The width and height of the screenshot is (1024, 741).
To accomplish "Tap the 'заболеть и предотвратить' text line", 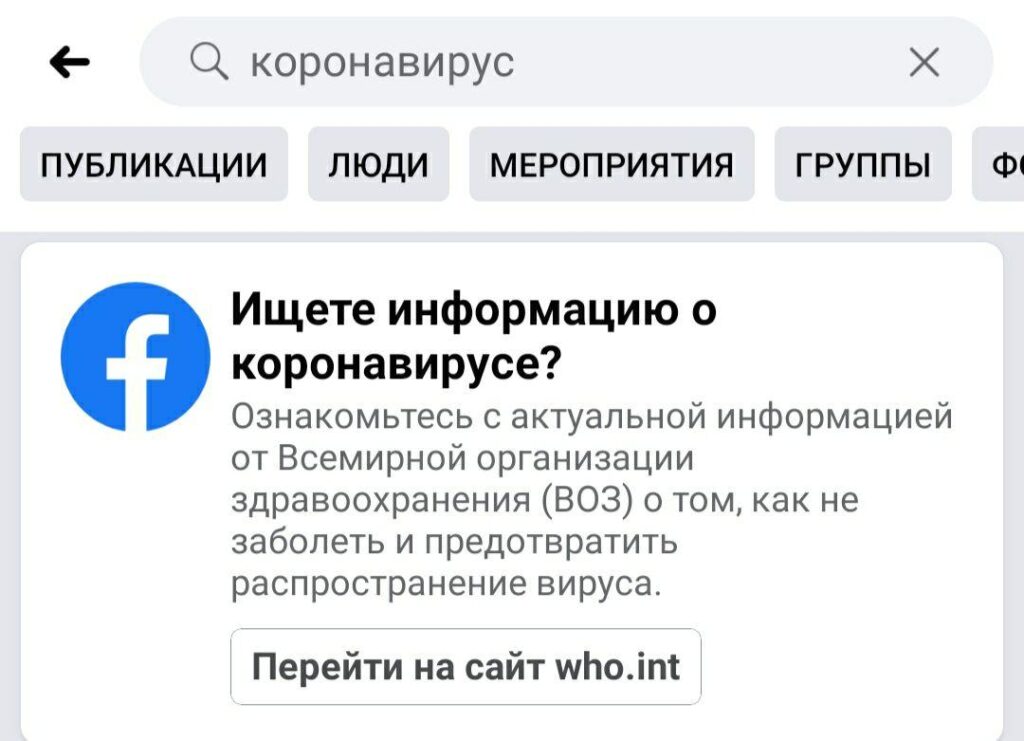I will 454,542.
